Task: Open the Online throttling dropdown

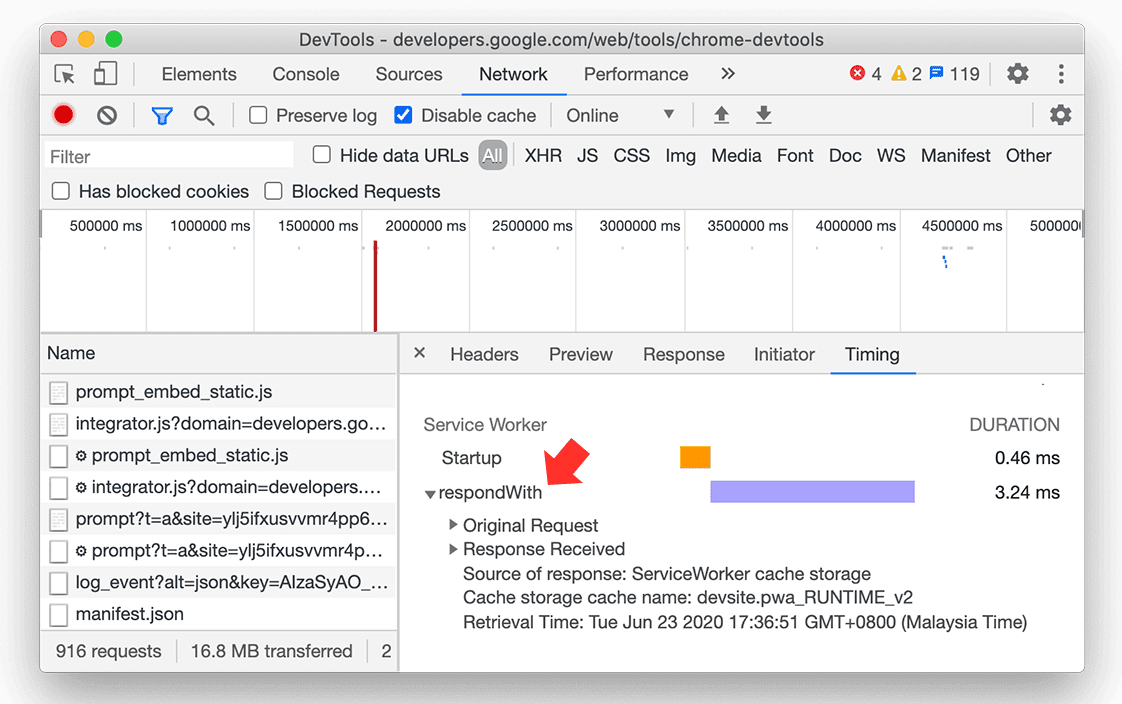Action: point(622,115)
